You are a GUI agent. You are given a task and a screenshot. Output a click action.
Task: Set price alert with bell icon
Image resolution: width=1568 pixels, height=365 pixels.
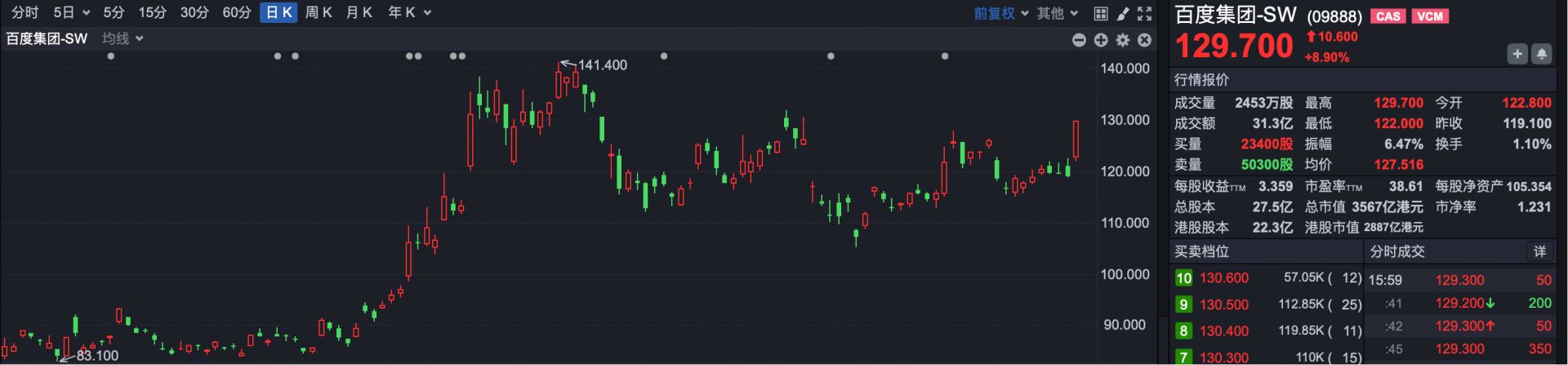pyautogui.click(x=1541, y=54)
